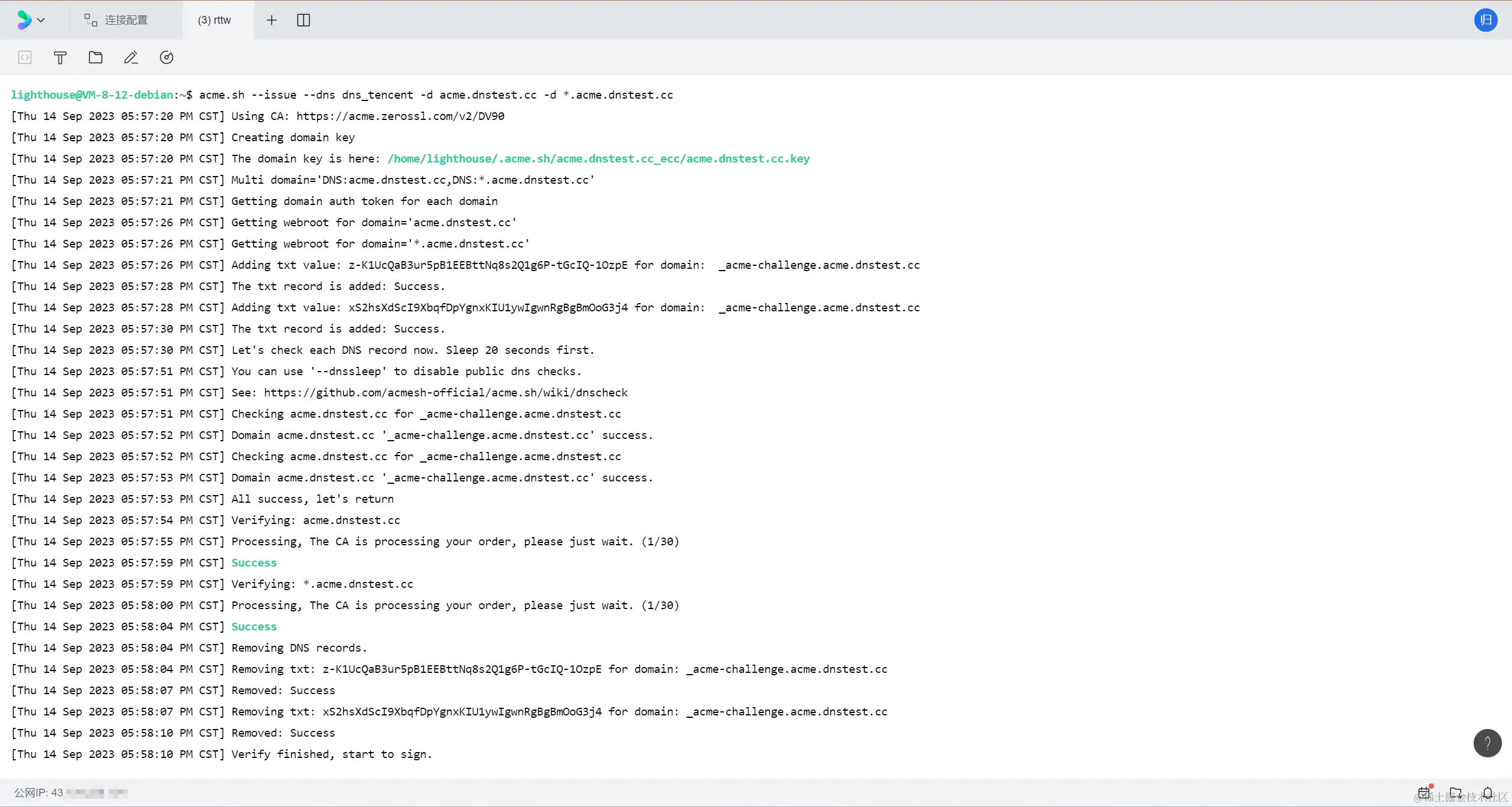Open the calendar task icon with red dot
The image size is (1512, 807).
click(x=1424, y=792)
